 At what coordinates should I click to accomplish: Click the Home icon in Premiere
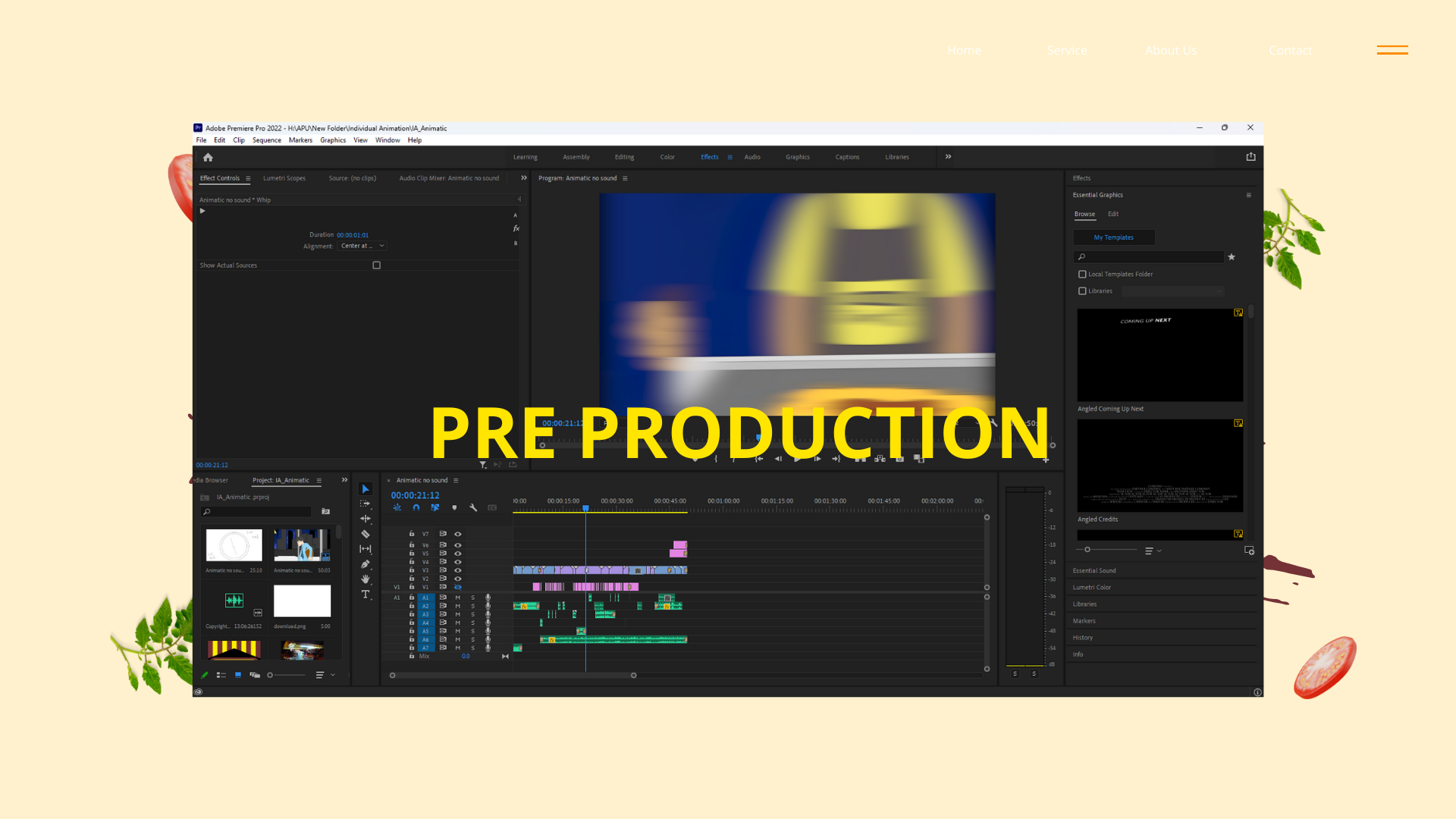tap(208, 157)
